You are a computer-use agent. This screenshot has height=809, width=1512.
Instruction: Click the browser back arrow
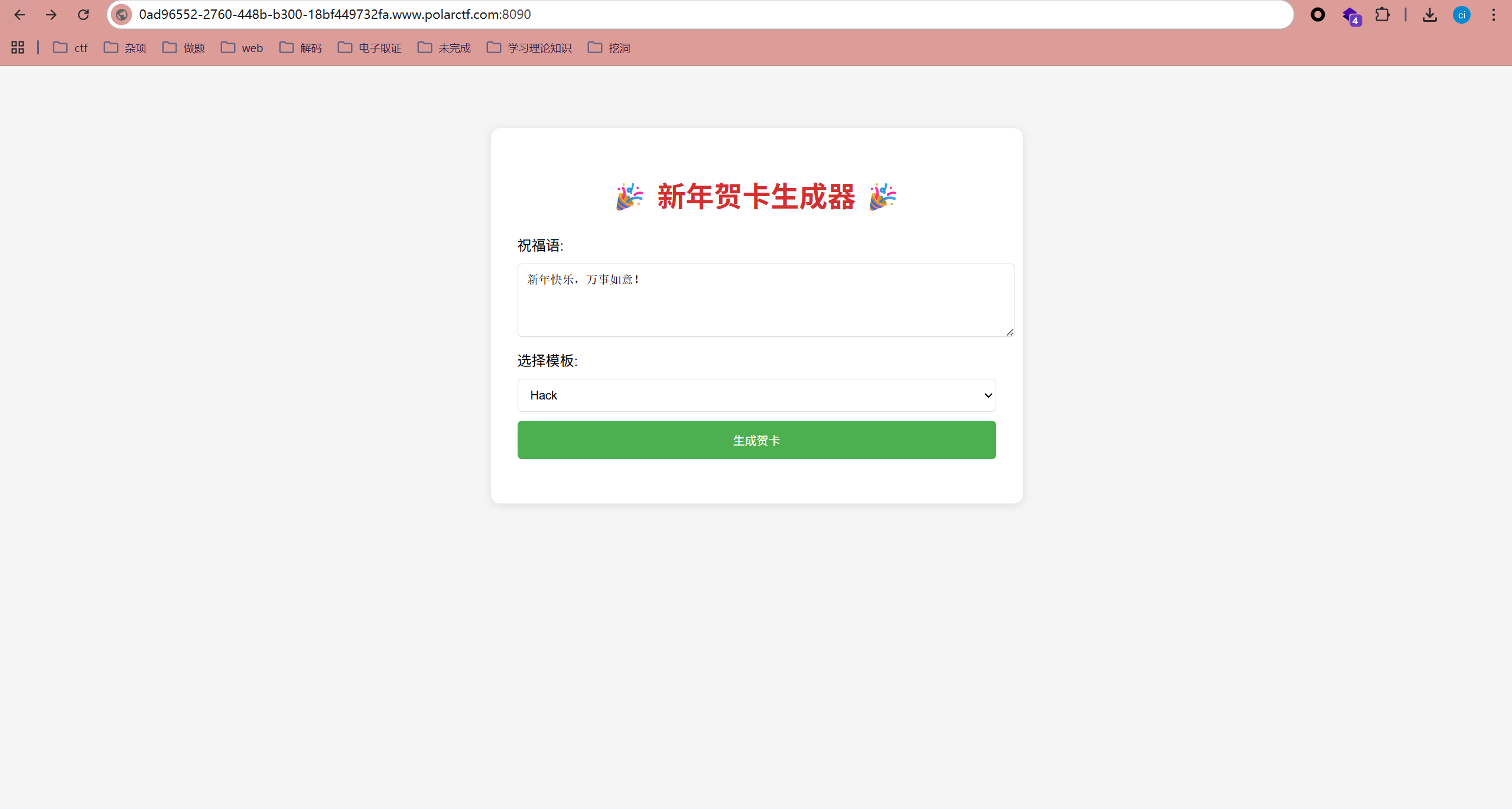point(19,15)
